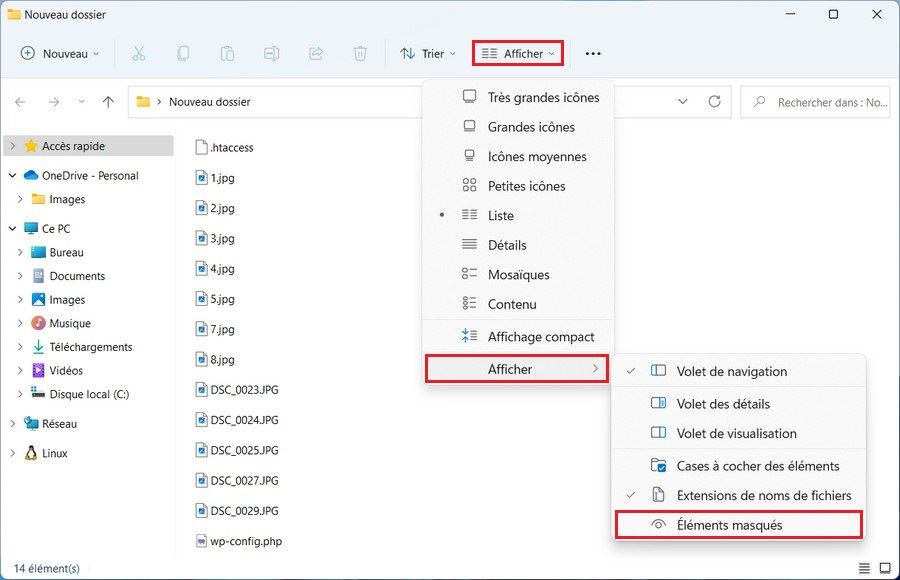Click the up-one-level arrow icon
Image resolution: width=900 pixels, height=580 pixels.
pos(109,101)
